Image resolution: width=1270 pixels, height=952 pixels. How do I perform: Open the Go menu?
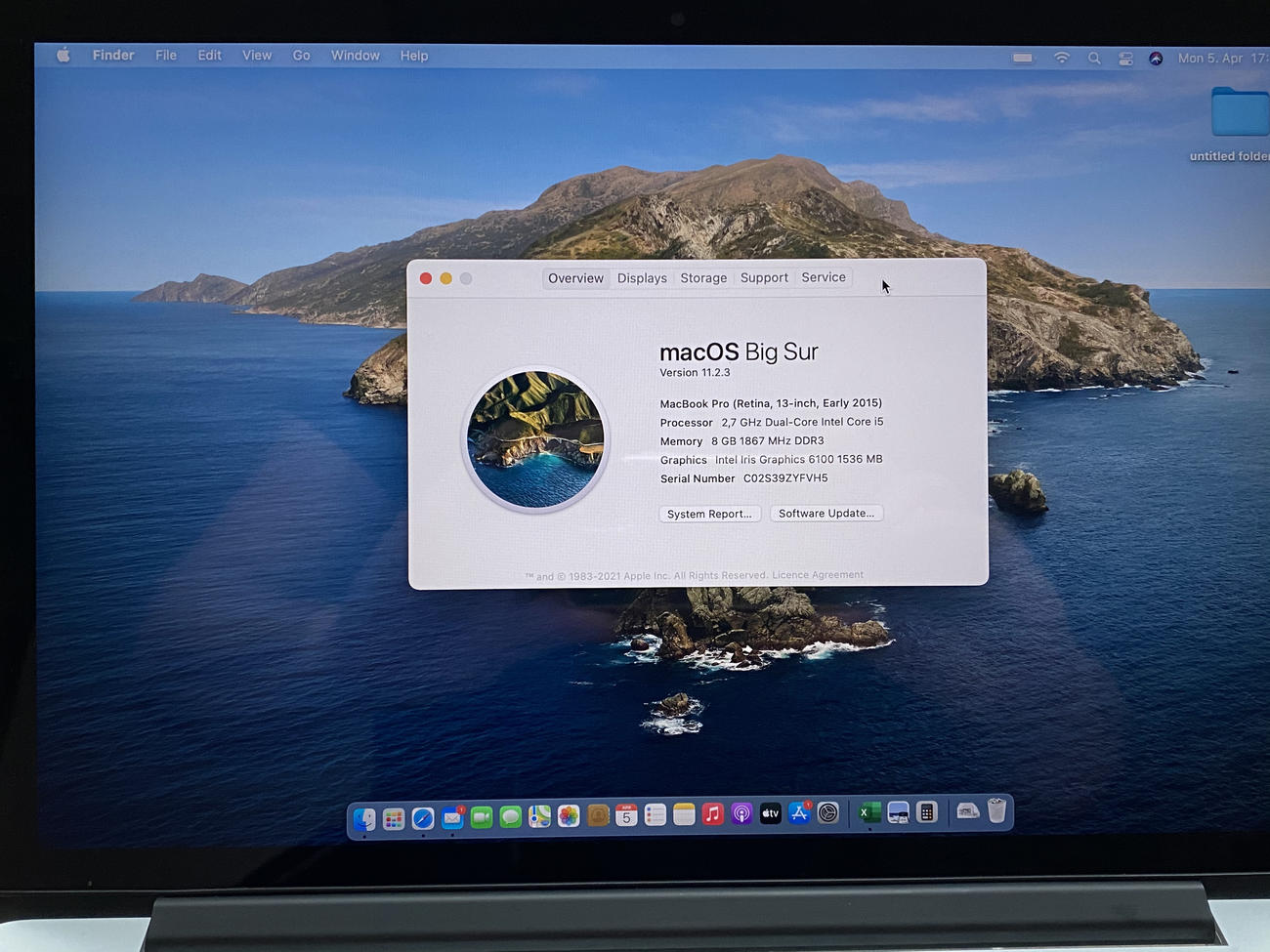[301, 56]
